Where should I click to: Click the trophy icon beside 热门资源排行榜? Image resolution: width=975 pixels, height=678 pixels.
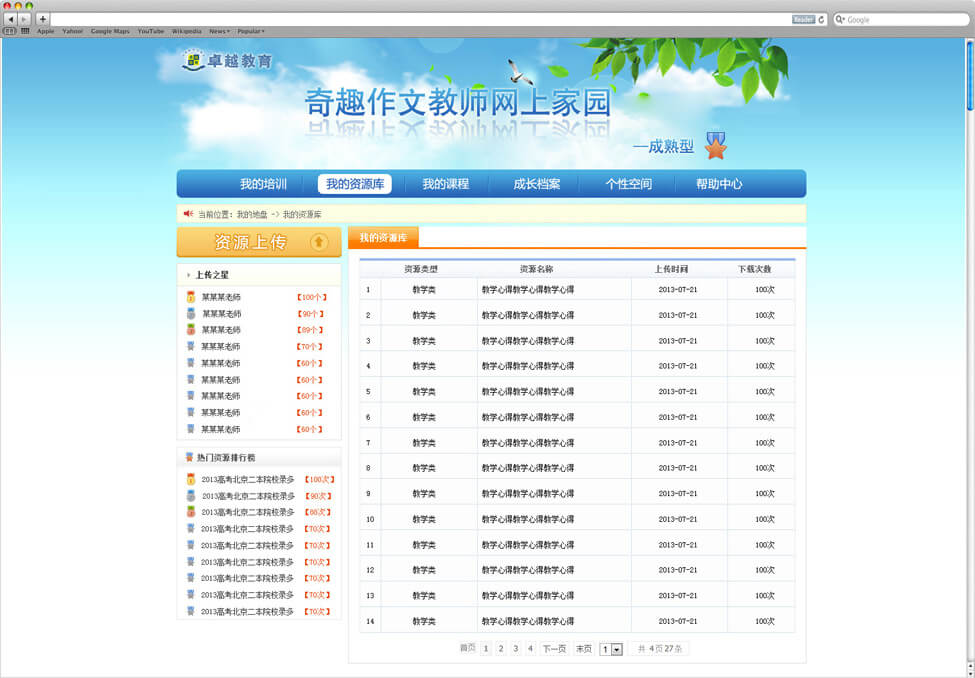[188, 457]
